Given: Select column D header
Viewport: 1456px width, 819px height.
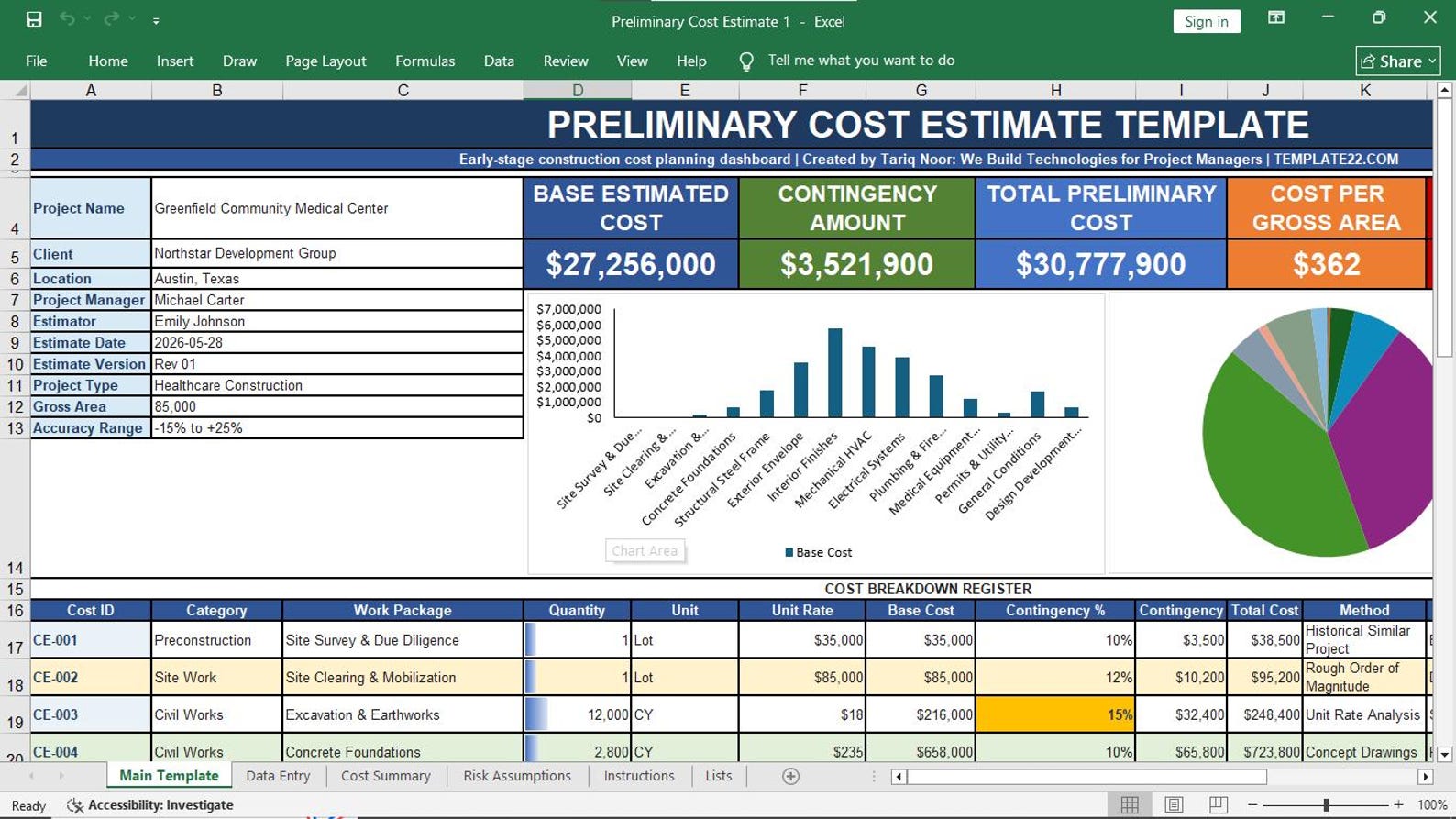Looking at the screenshot, I should (x=578, y=90).
